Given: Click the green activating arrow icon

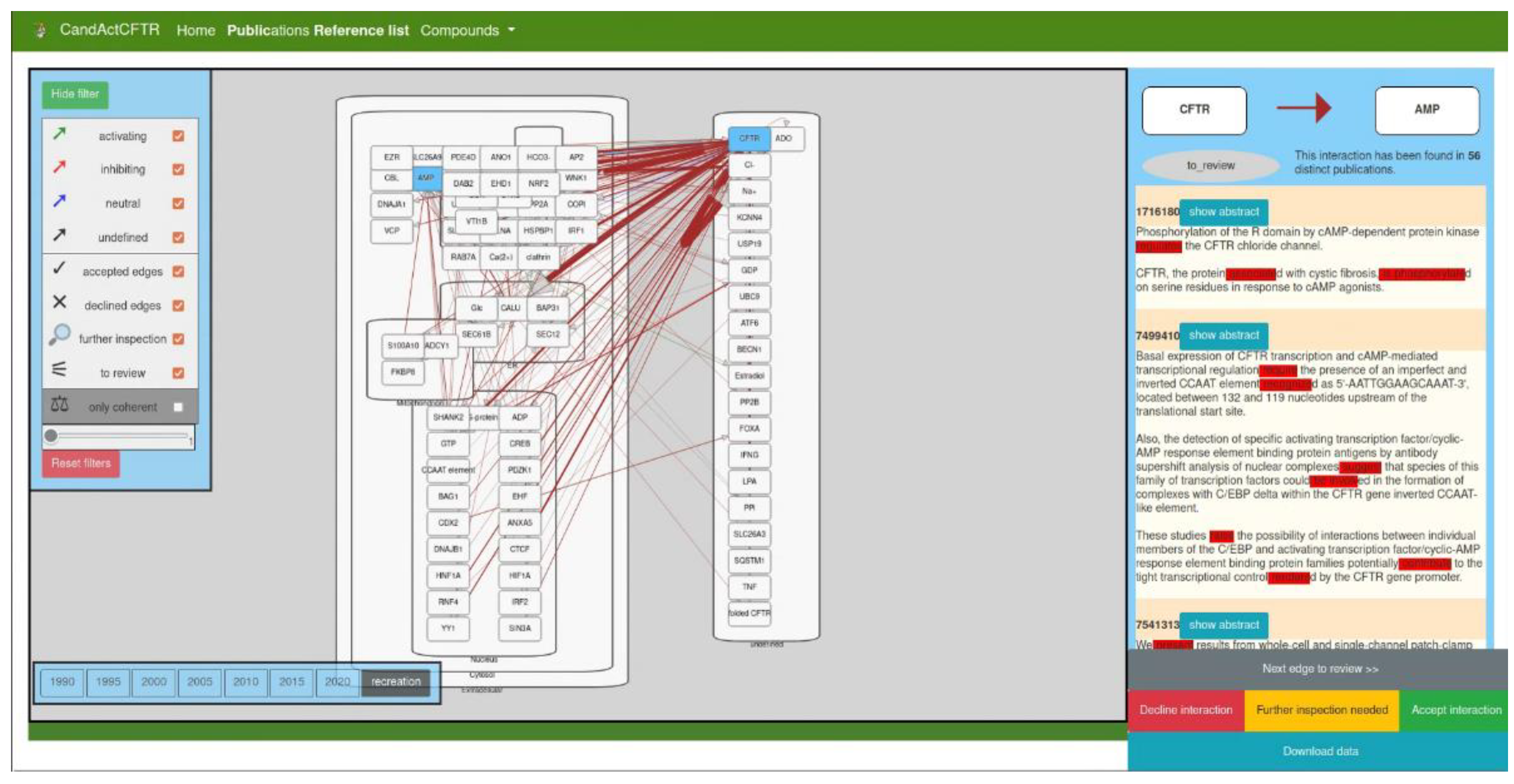Looking at the screenshot, I should coord(59,134).
